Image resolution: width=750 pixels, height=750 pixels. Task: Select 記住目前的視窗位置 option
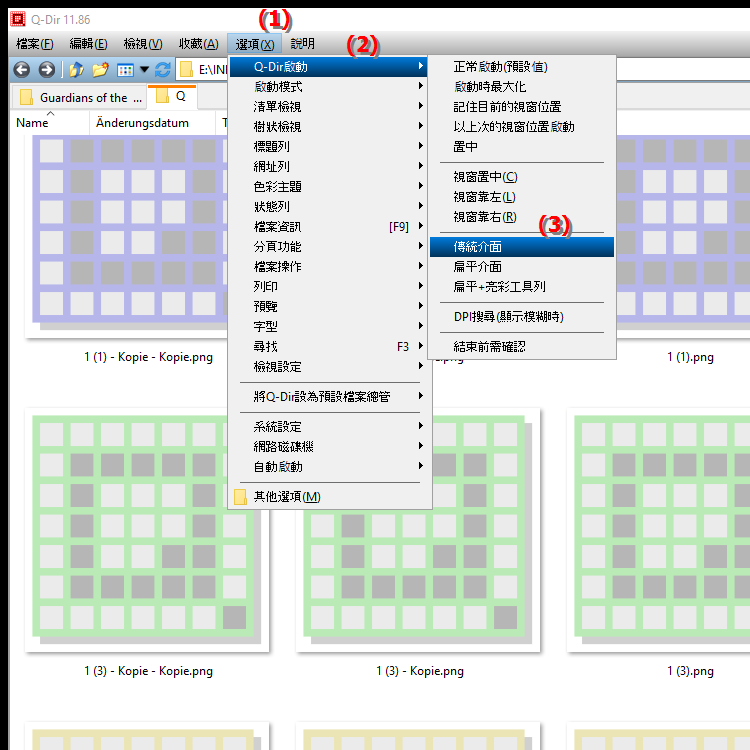[x=521, y=107]
